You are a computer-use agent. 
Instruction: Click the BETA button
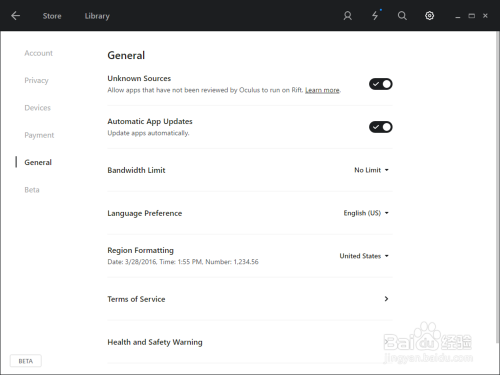tap(26, 361)
